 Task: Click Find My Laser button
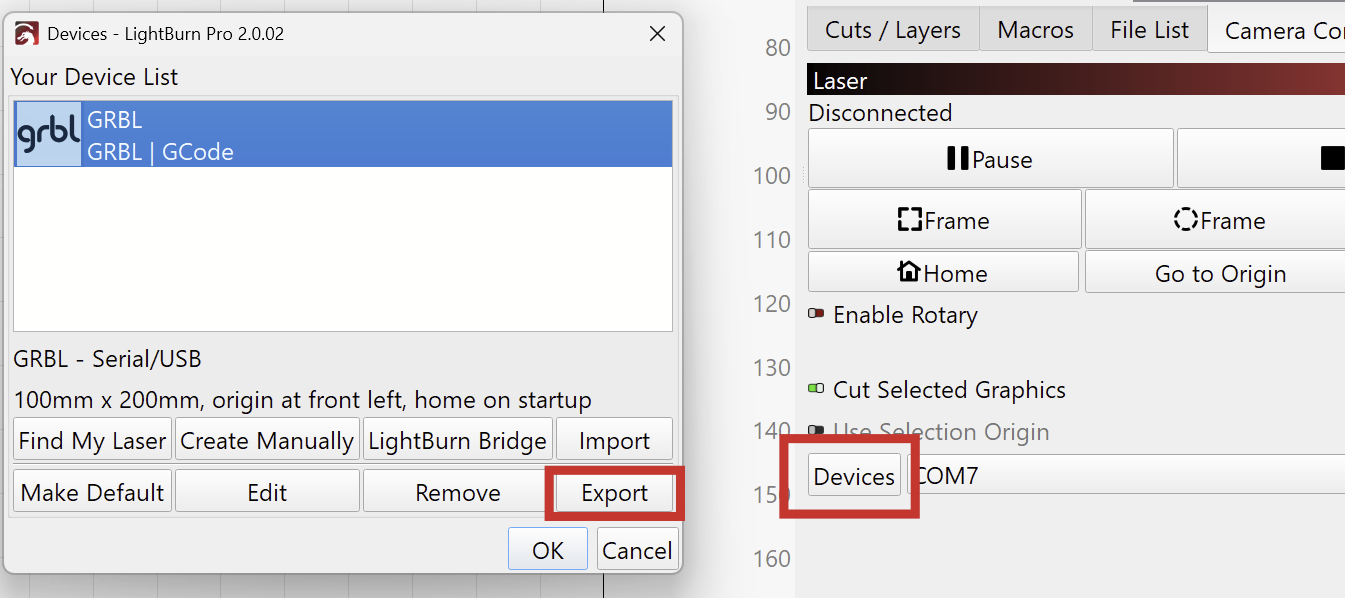[x=92, y=441]
